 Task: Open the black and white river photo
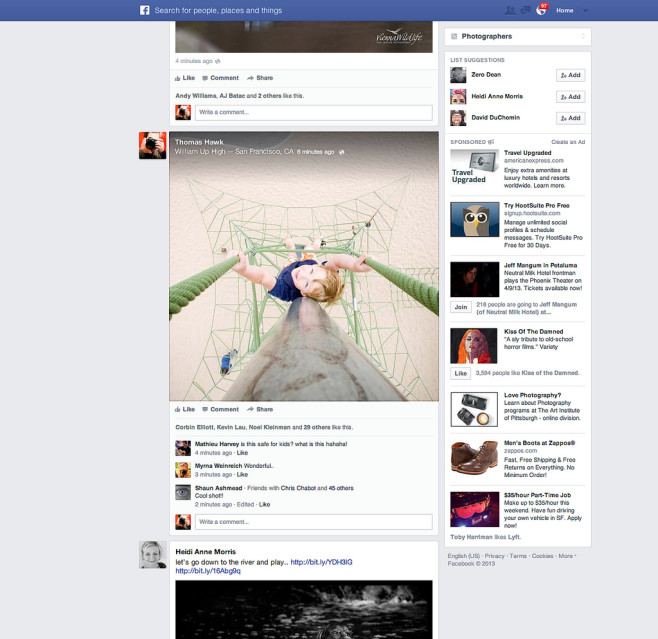[x=304, y=610]
